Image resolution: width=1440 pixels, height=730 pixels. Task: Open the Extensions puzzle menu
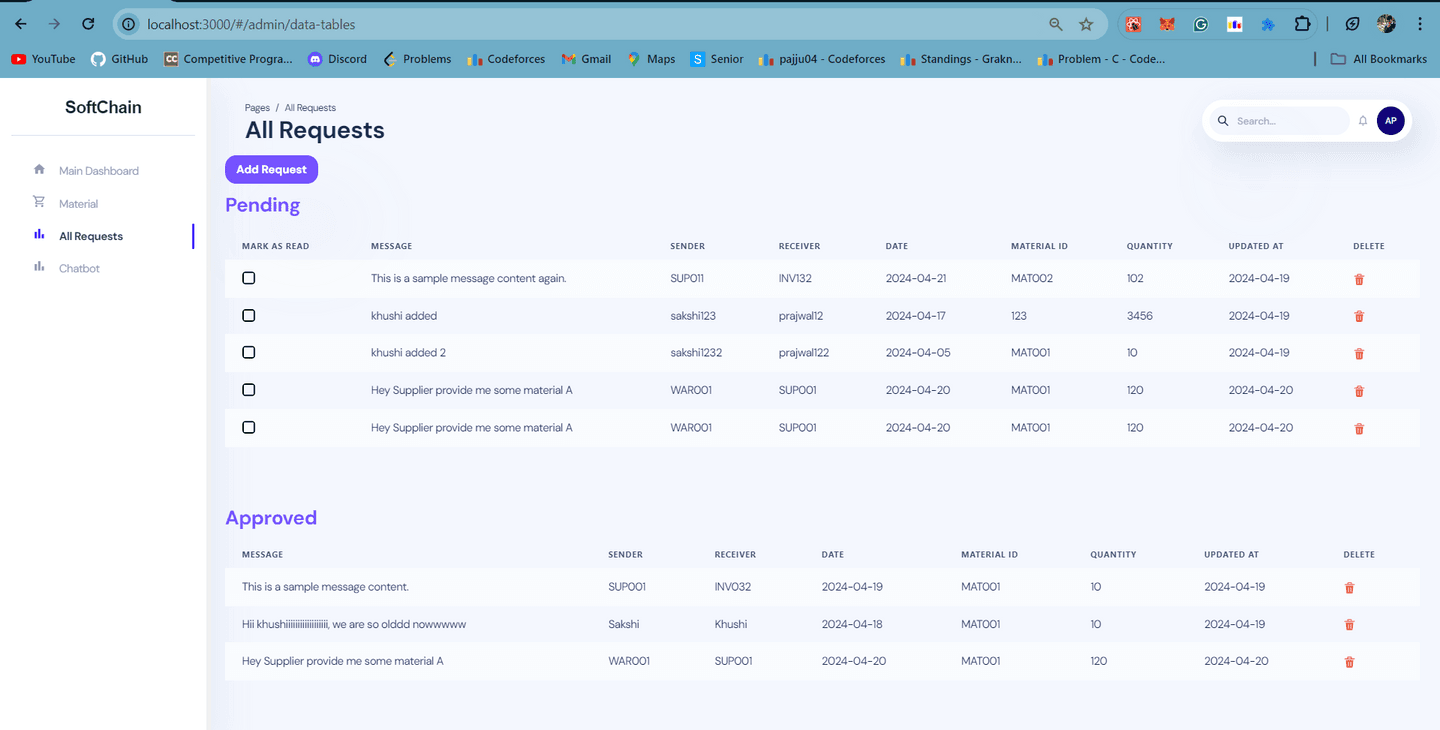click(1302, 24)
